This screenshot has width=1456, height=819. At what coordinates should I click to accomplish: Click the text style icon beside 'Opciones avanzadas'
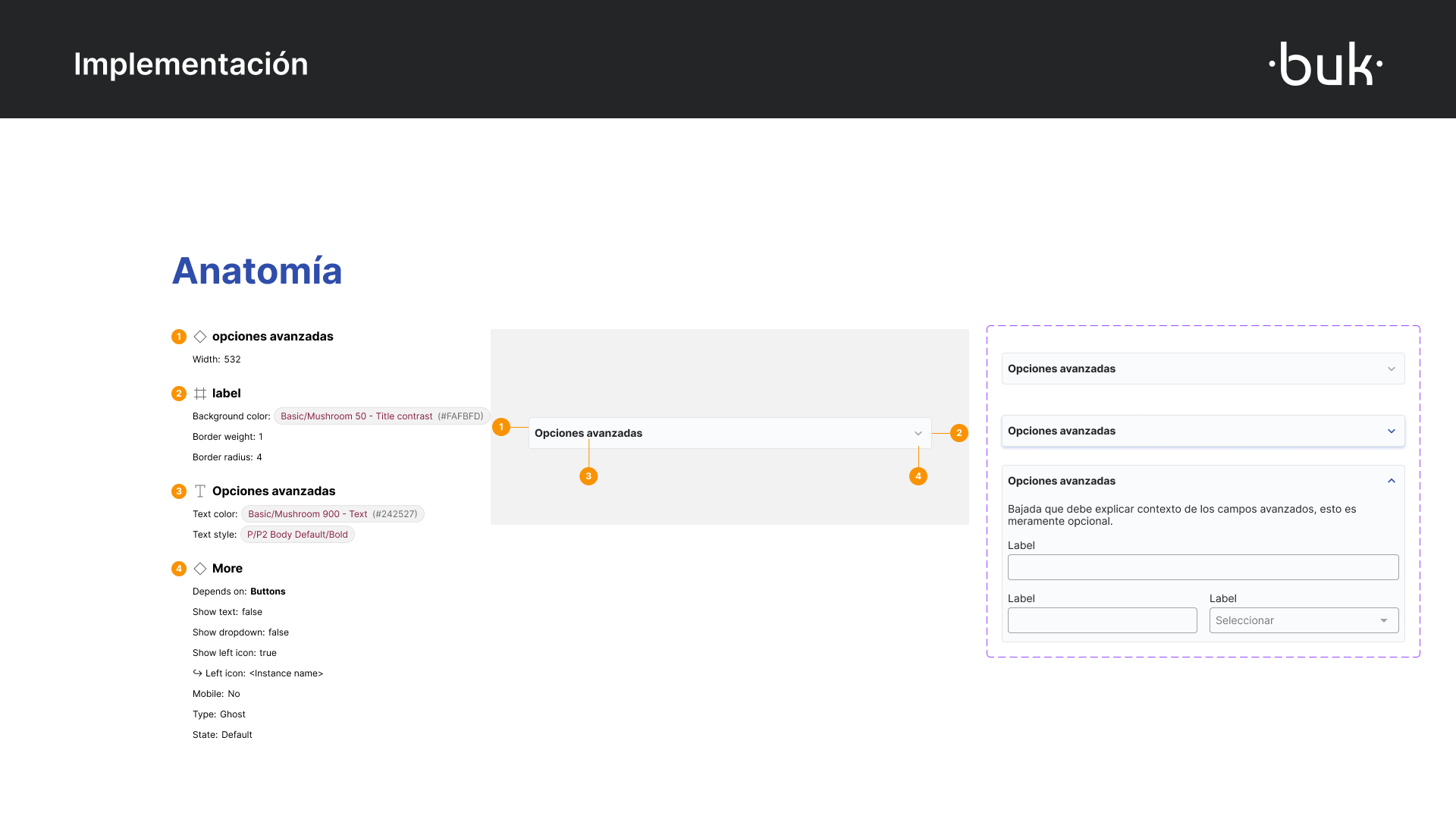[x=200, y=491]
